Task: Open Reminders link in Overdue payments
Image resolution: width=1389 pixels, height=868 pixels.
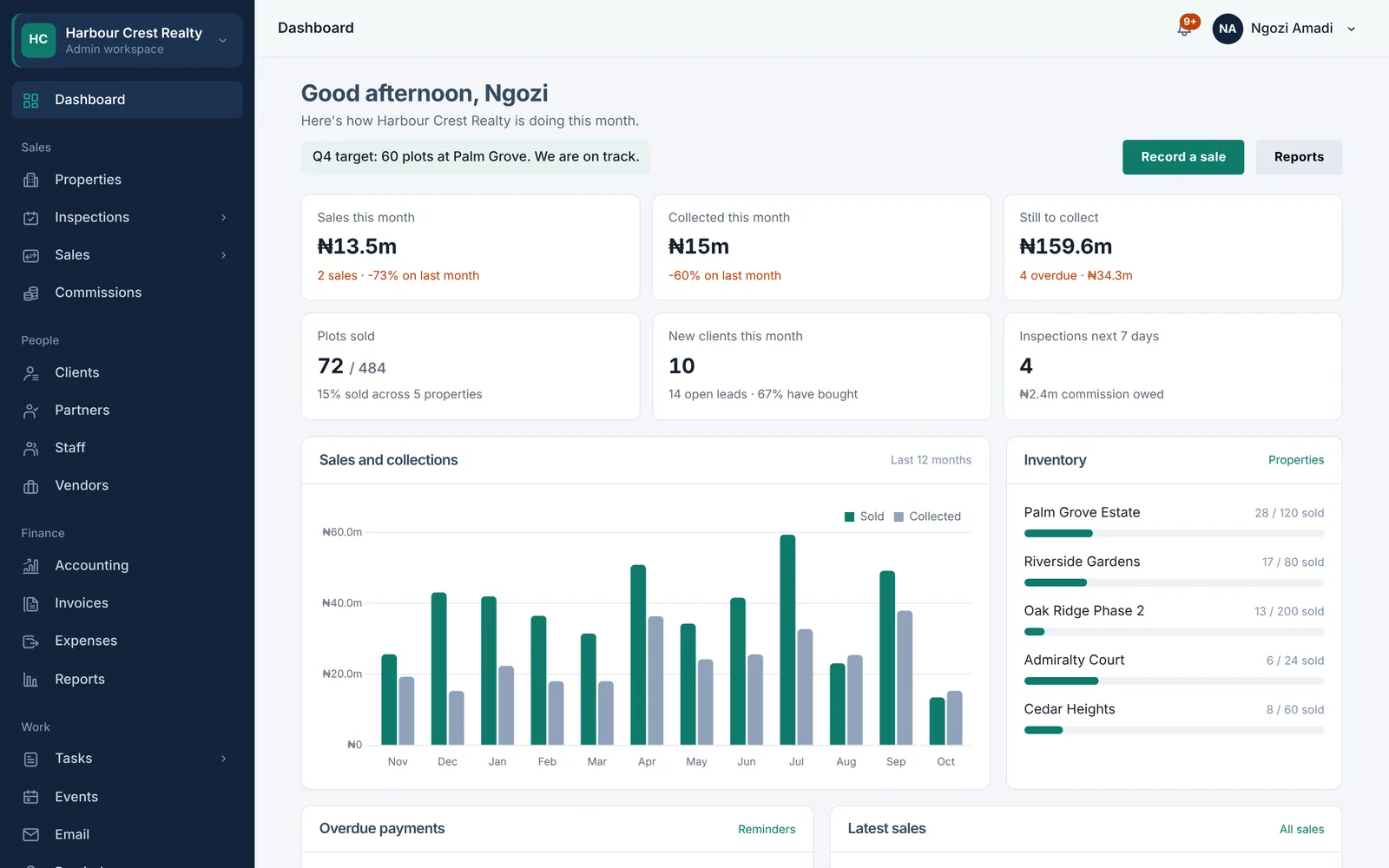Action: click(x=767, y=829)
